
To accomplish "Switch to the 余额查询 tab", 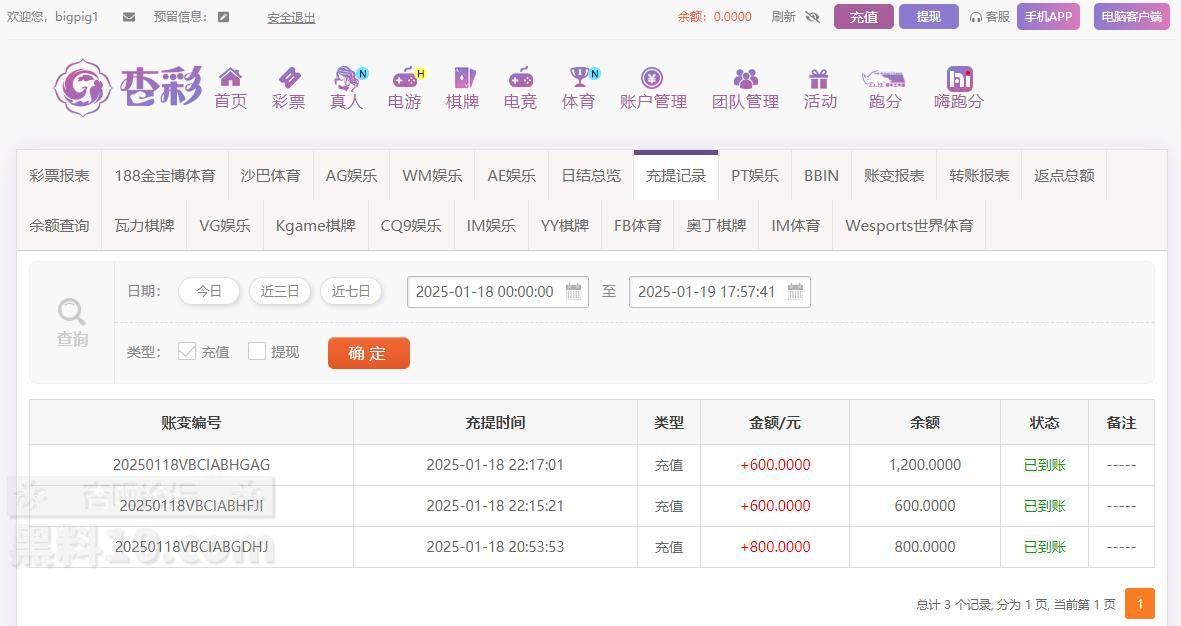I will 59,226.
